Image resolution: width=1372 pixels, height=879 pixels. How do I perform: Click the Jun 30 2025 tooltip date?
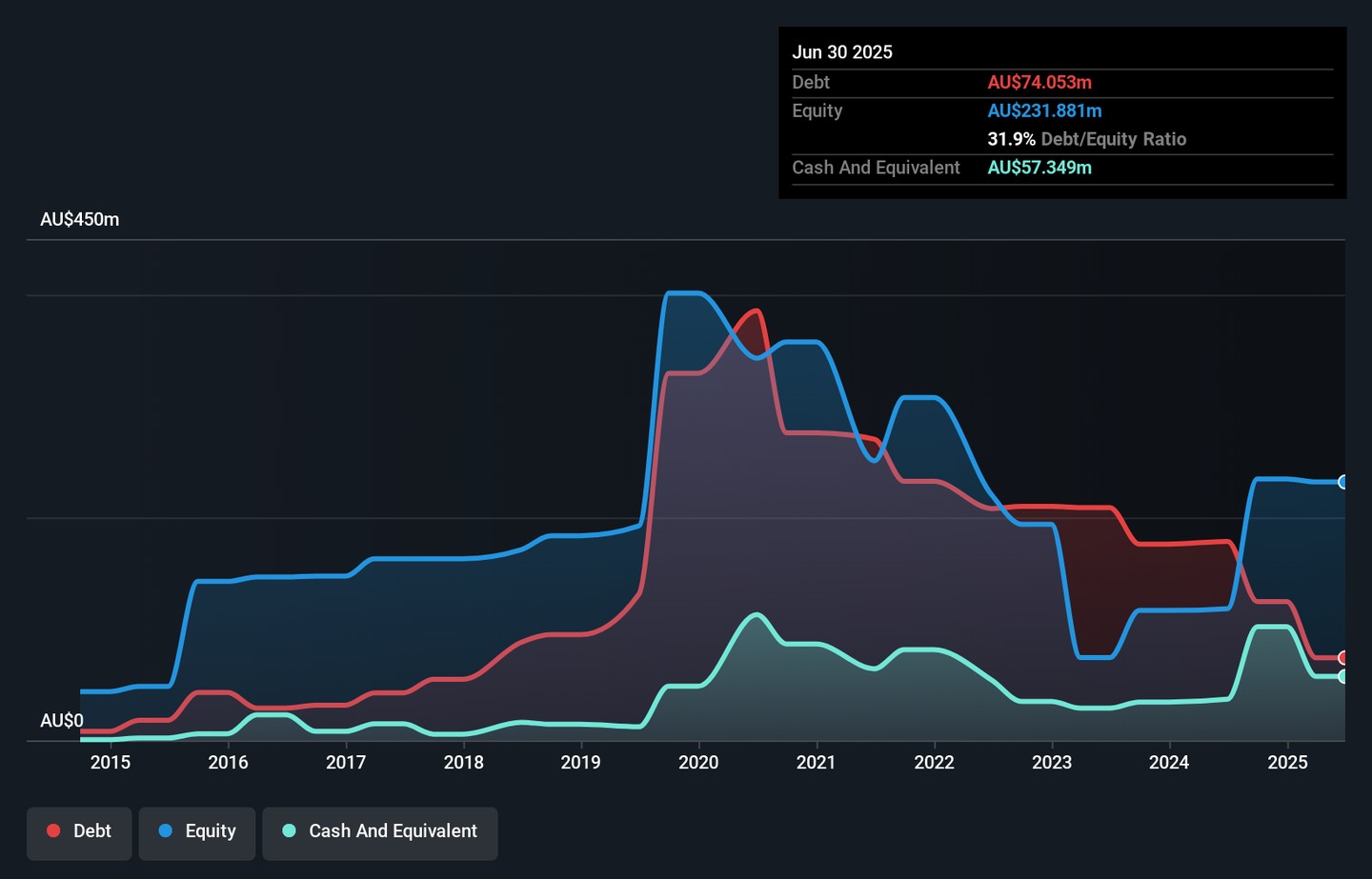point(842,52)
